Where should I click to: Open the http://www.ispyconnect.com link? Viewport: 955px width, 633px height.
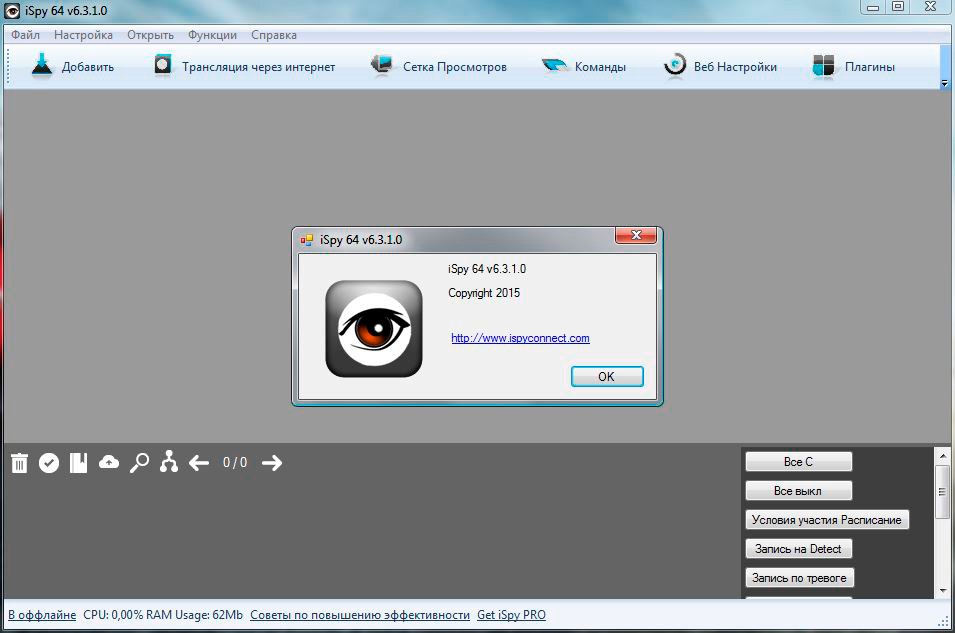(x=520, y=338)
